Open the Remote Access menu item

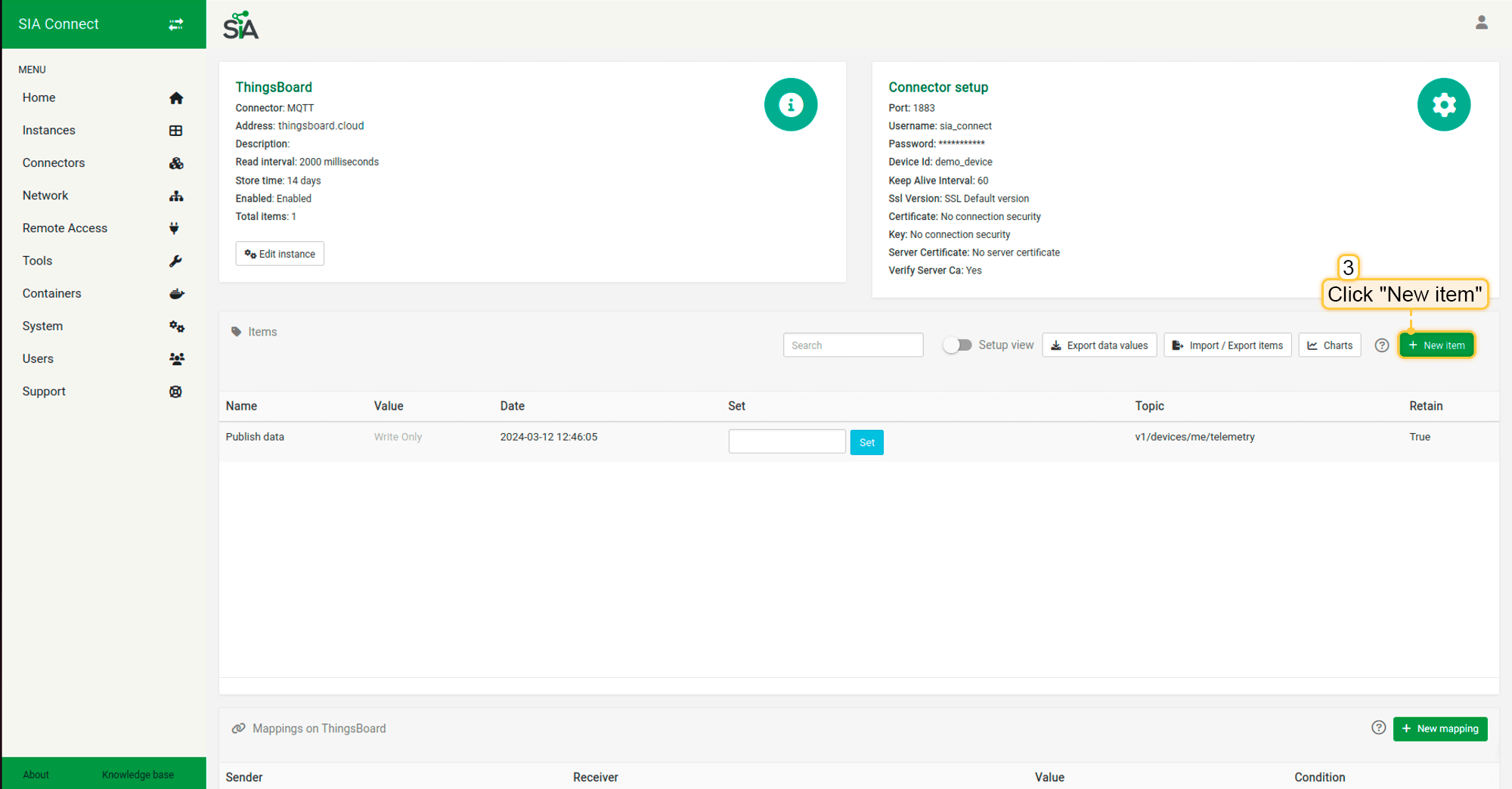[x=65, y=228]
